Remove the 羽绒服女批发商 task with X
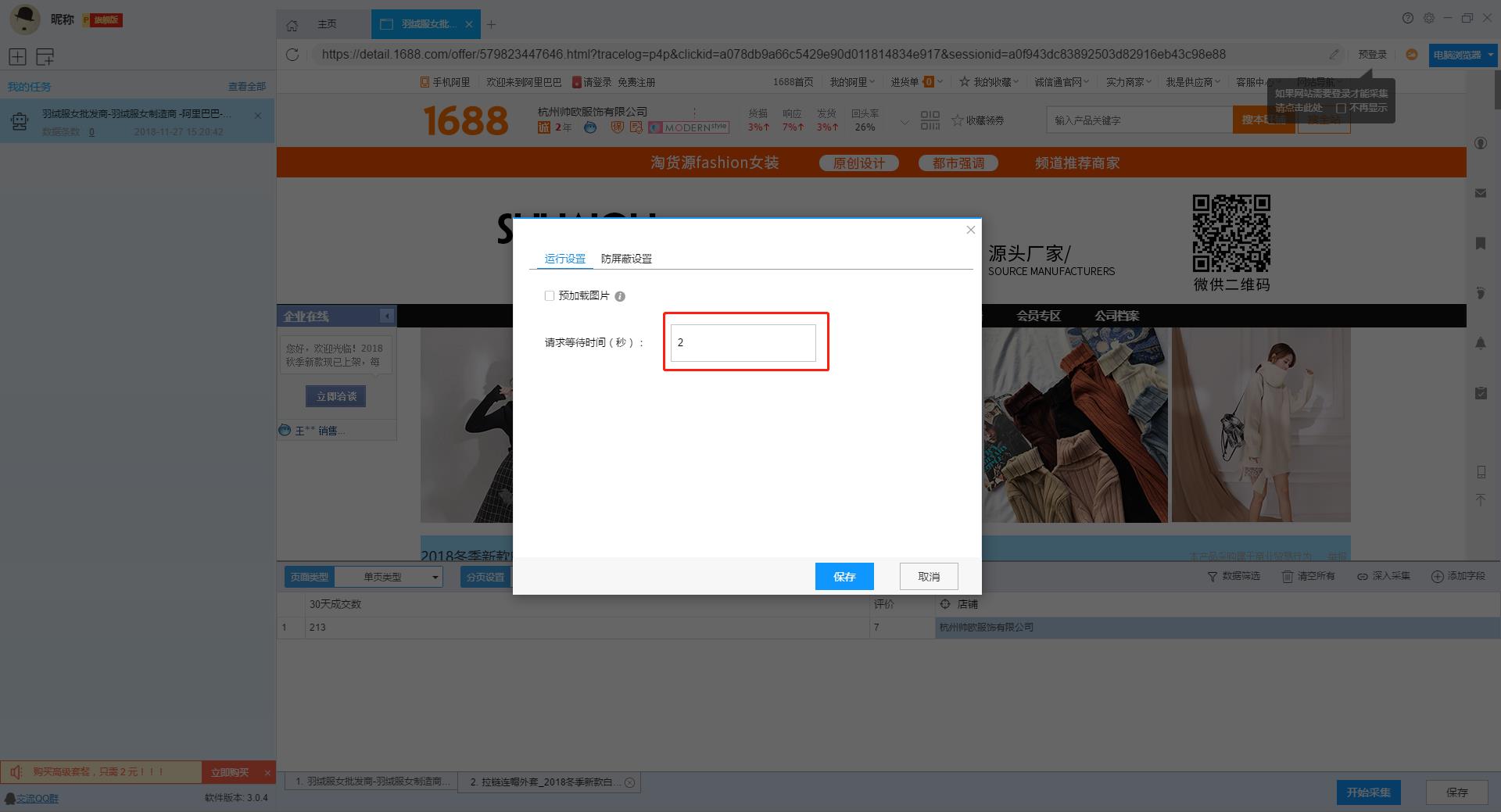Image resolution: width=1501 pixels, height=812 pixels. tap(258, 115)
